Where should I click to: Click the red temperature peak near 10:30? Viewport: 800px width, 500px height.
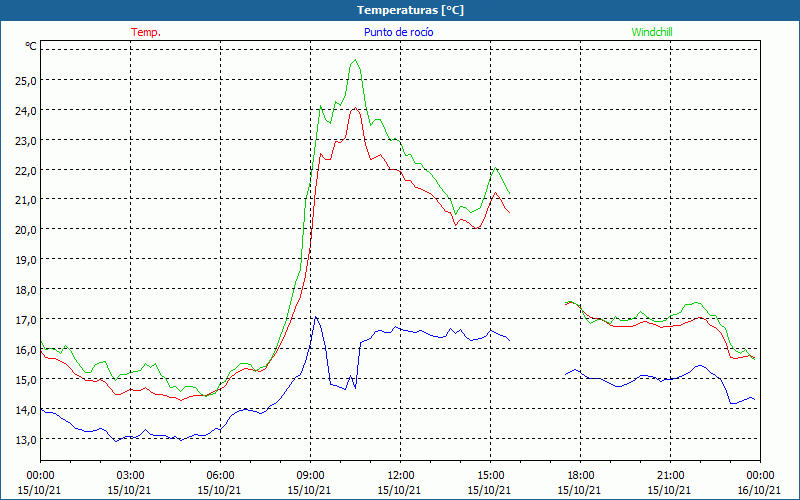355,108
